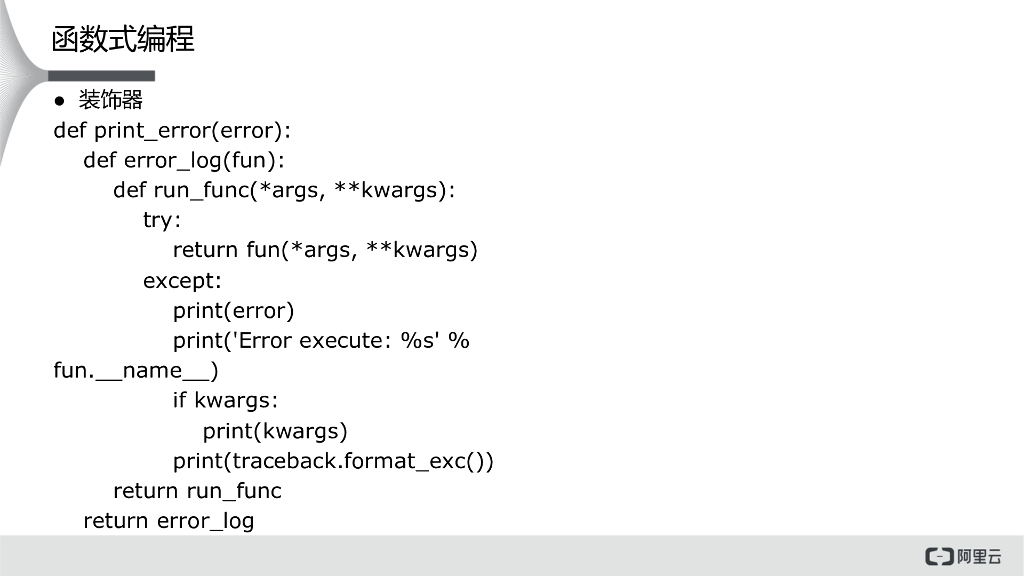Screen dimensions: 1024x576
Task: Click the return fun(*args, **kwargs) line
Action: (x=325, y=250)
